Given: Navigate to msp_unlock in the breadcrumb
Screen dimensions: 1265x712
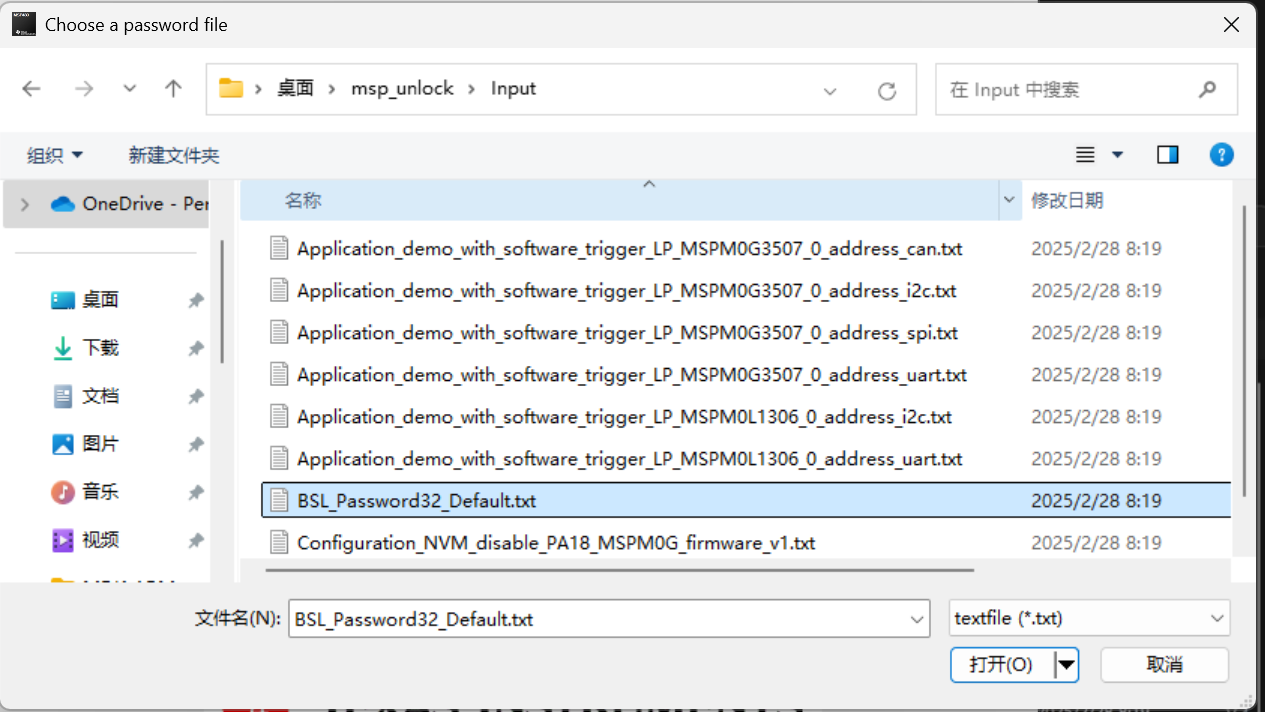Looking at the screenshot, I should (403, 88).
